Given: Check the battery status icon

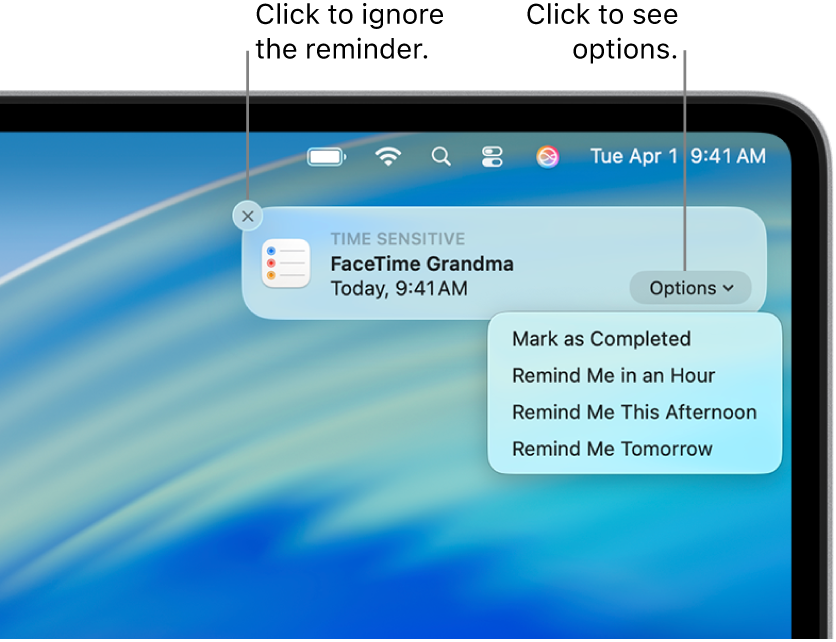Looking at the screenshot, I should (325, 156).
